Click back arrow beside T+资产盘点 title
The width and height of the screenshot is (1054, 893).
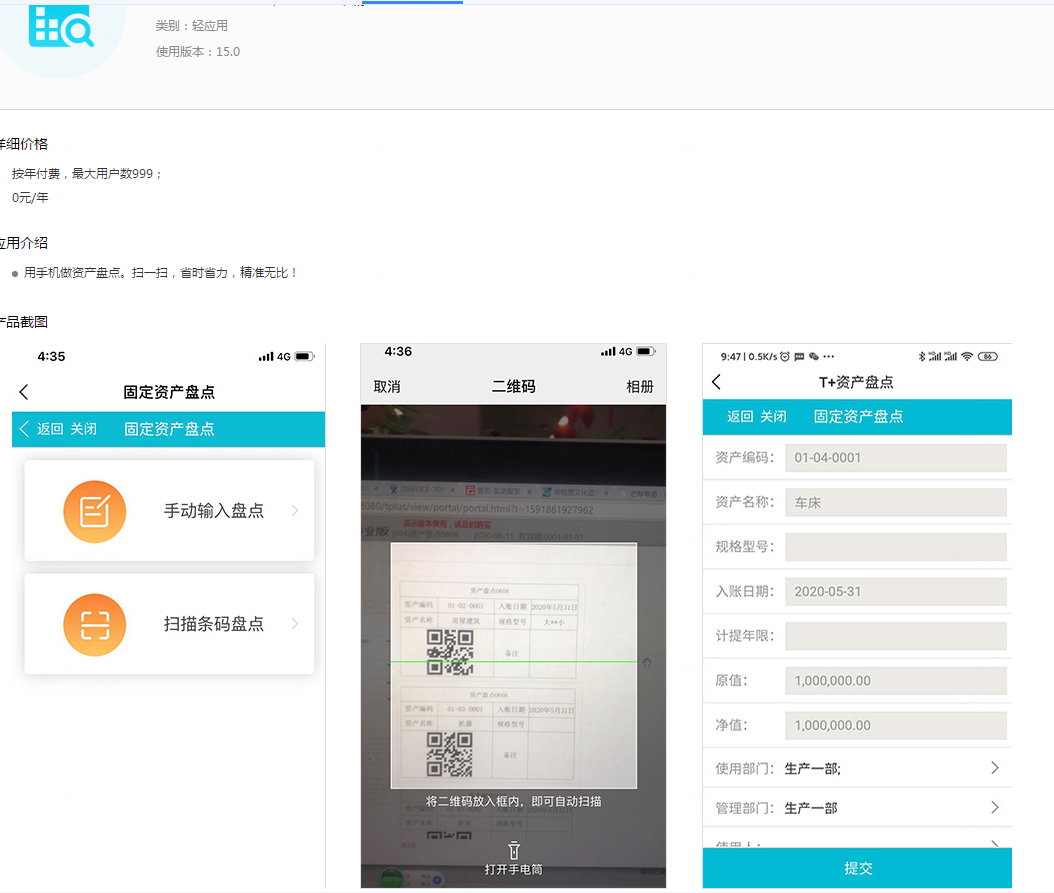coord(717,382)
